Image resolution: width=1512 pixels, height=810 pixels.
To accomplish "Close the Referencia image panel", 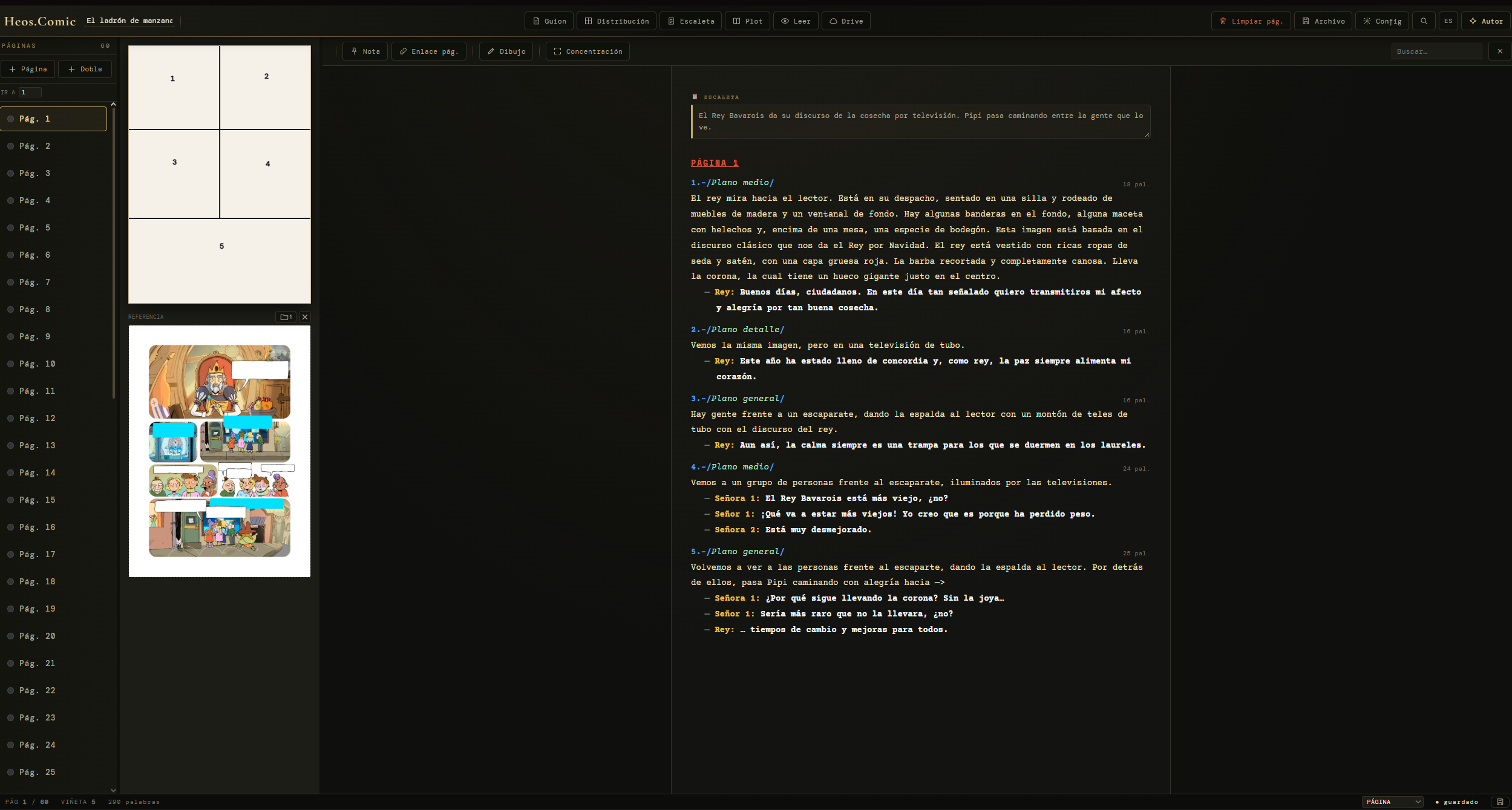I will [305, 317].
